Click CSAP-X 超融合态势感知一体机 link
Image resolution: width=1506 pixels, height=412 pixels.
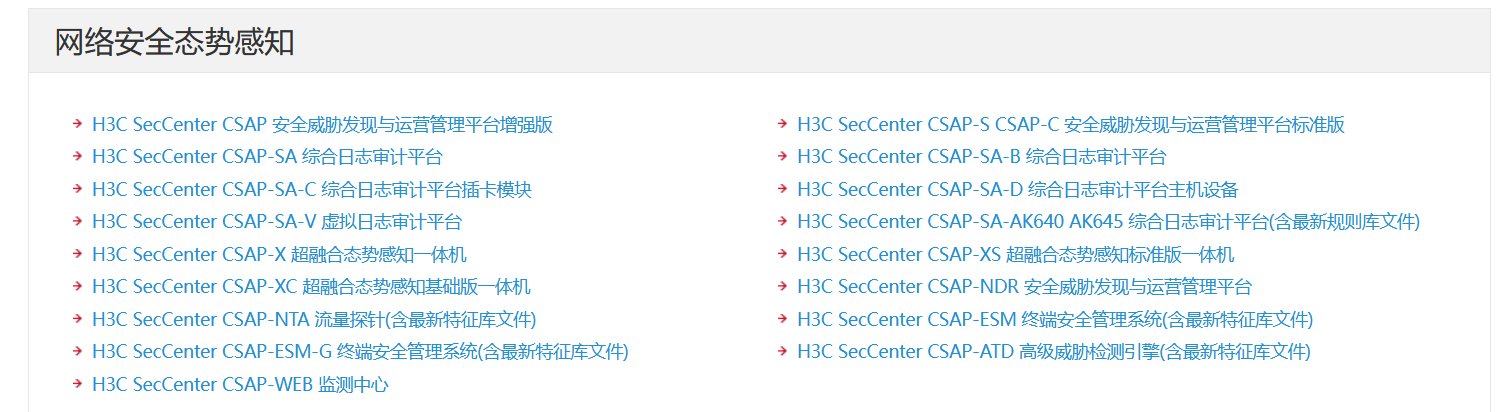(278, 255)
